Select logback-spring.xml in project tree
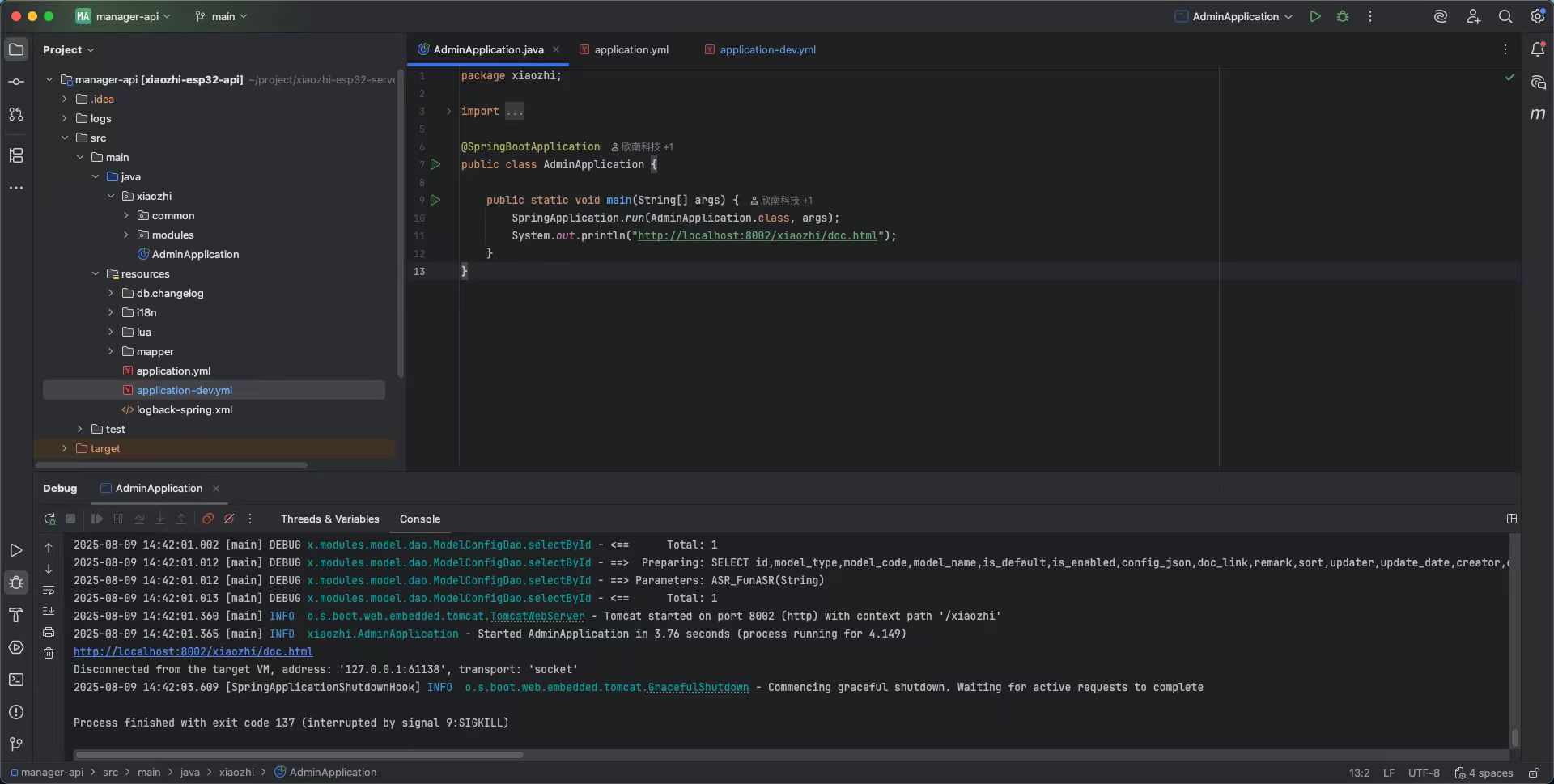 pyautogui.click(x=184, y=409)
